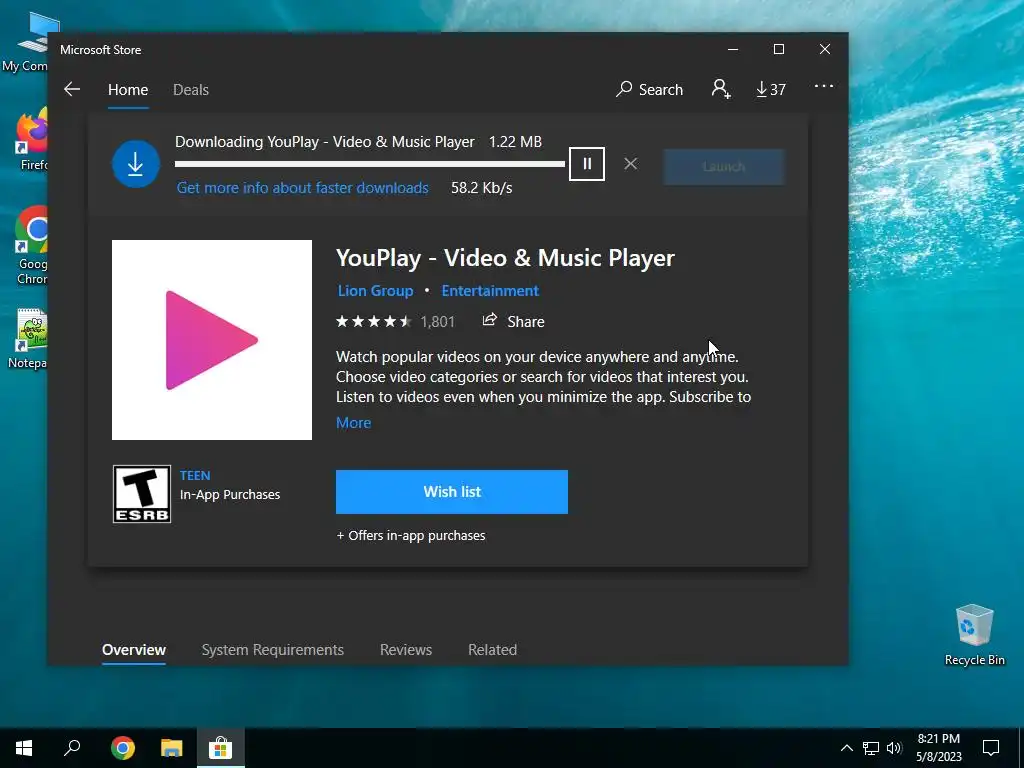Expand description with More link
The width and height of the screenshot is (1024, 768).
[353, 423]
